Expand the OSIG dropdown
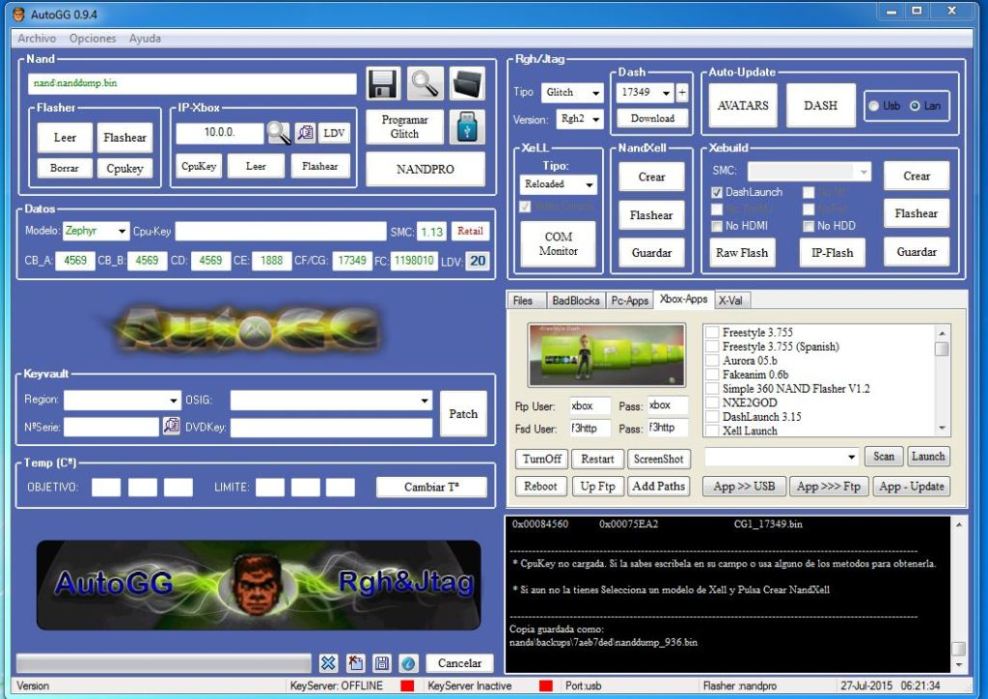 (331, 400)
